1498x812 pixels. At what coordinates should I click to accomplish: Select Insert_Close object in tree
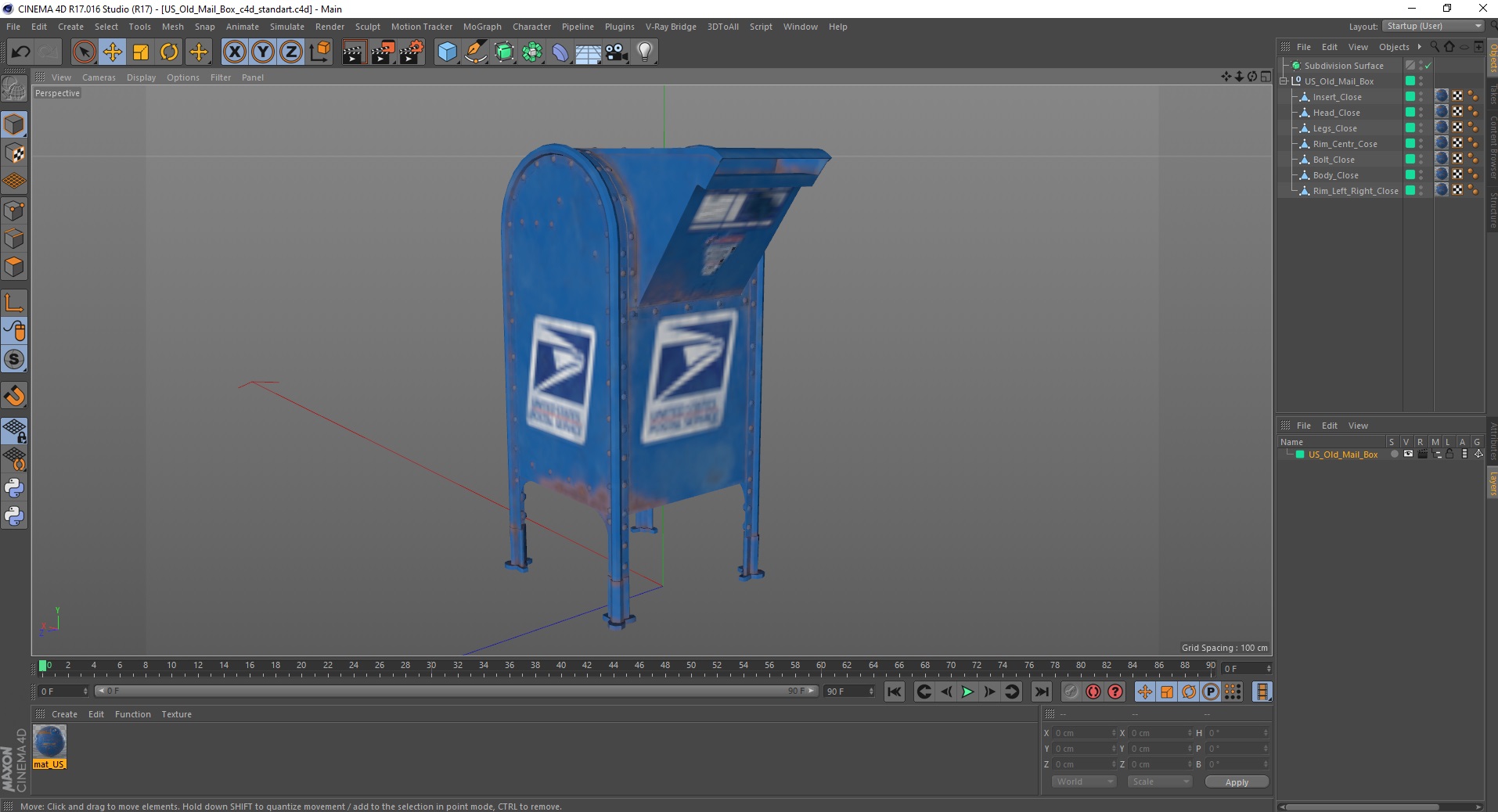coord(1337,97)
